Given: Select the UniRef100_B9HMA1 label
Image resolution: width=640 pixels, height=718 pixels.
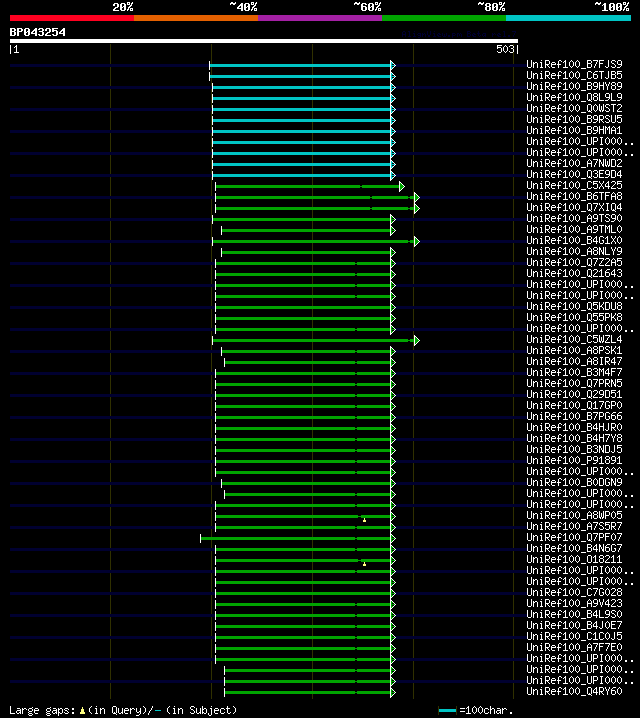Looking at the screenshot, I should (574, 131).
